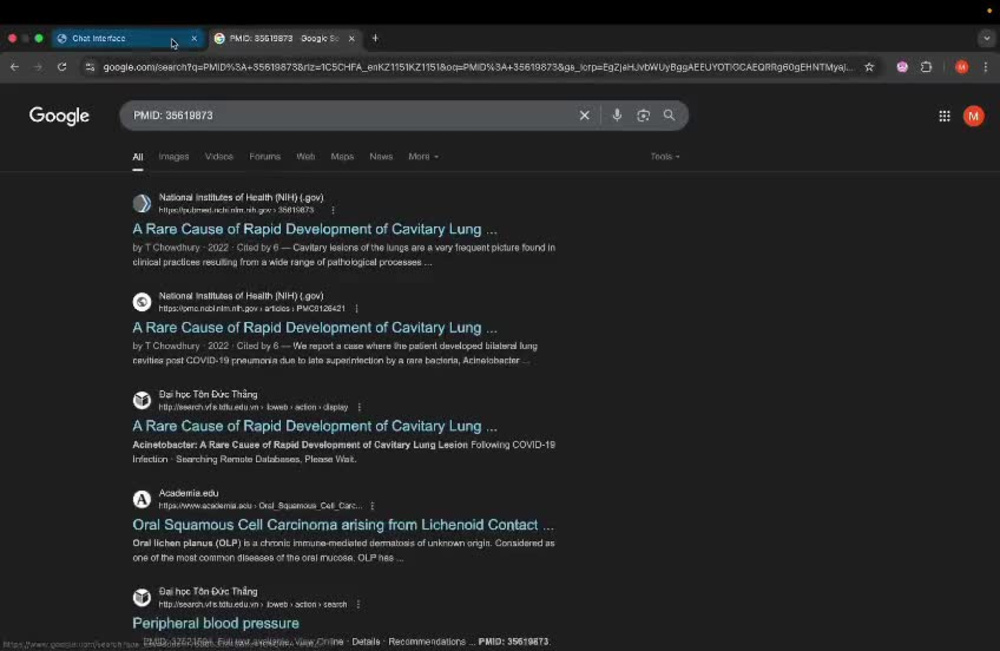Screen dimensions: 1000x651
Task: View site information icon in address bar
Action: (x=90, y=67)
